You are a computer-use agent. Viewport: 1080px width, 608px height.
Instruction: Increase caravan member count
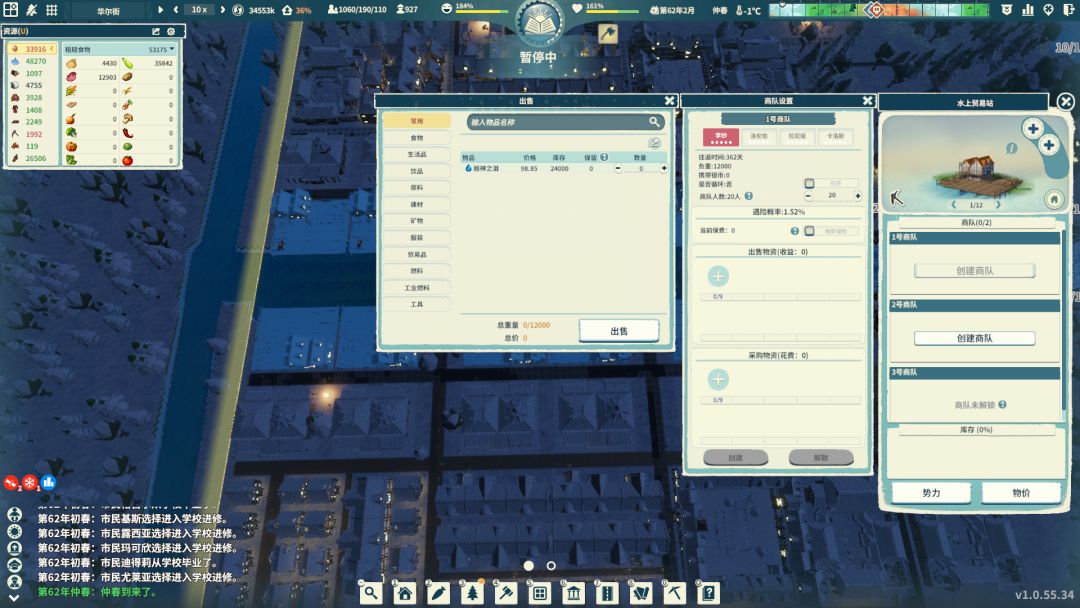(x=858, y=196)
